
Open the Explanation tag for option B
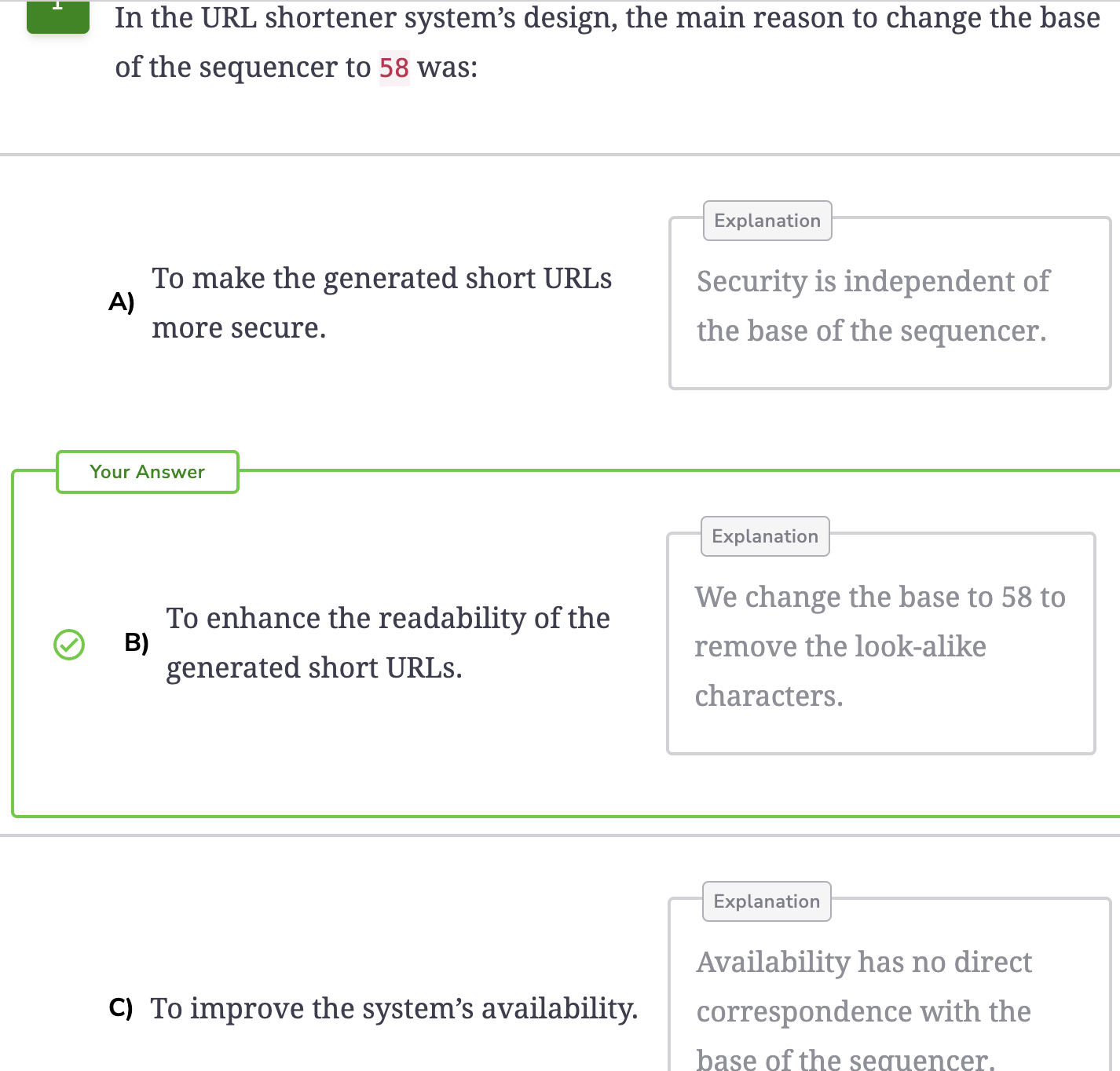point(765,536)
